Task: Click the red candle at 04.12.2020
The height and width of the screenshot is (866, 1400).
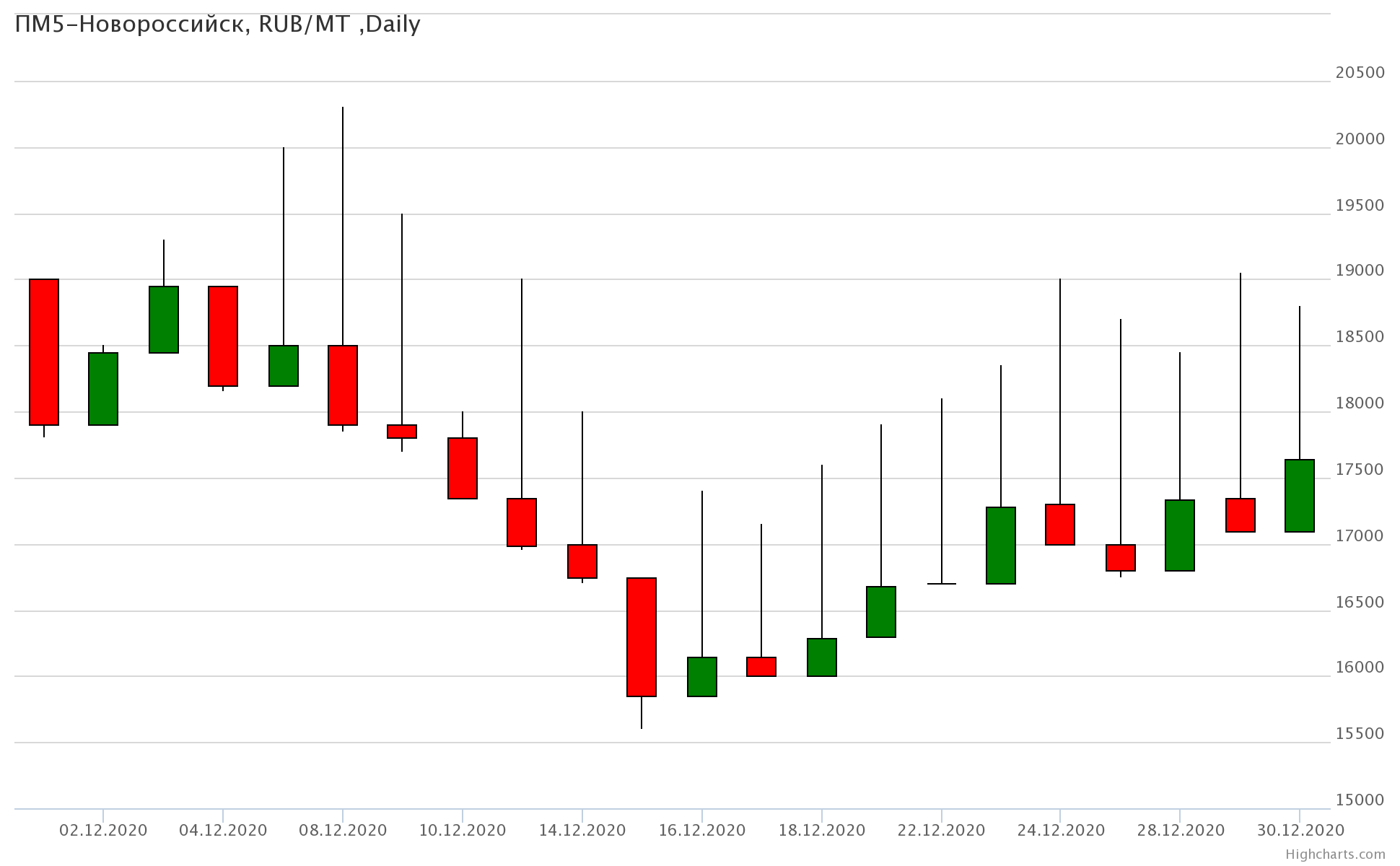Action: [x=223, y=336]
